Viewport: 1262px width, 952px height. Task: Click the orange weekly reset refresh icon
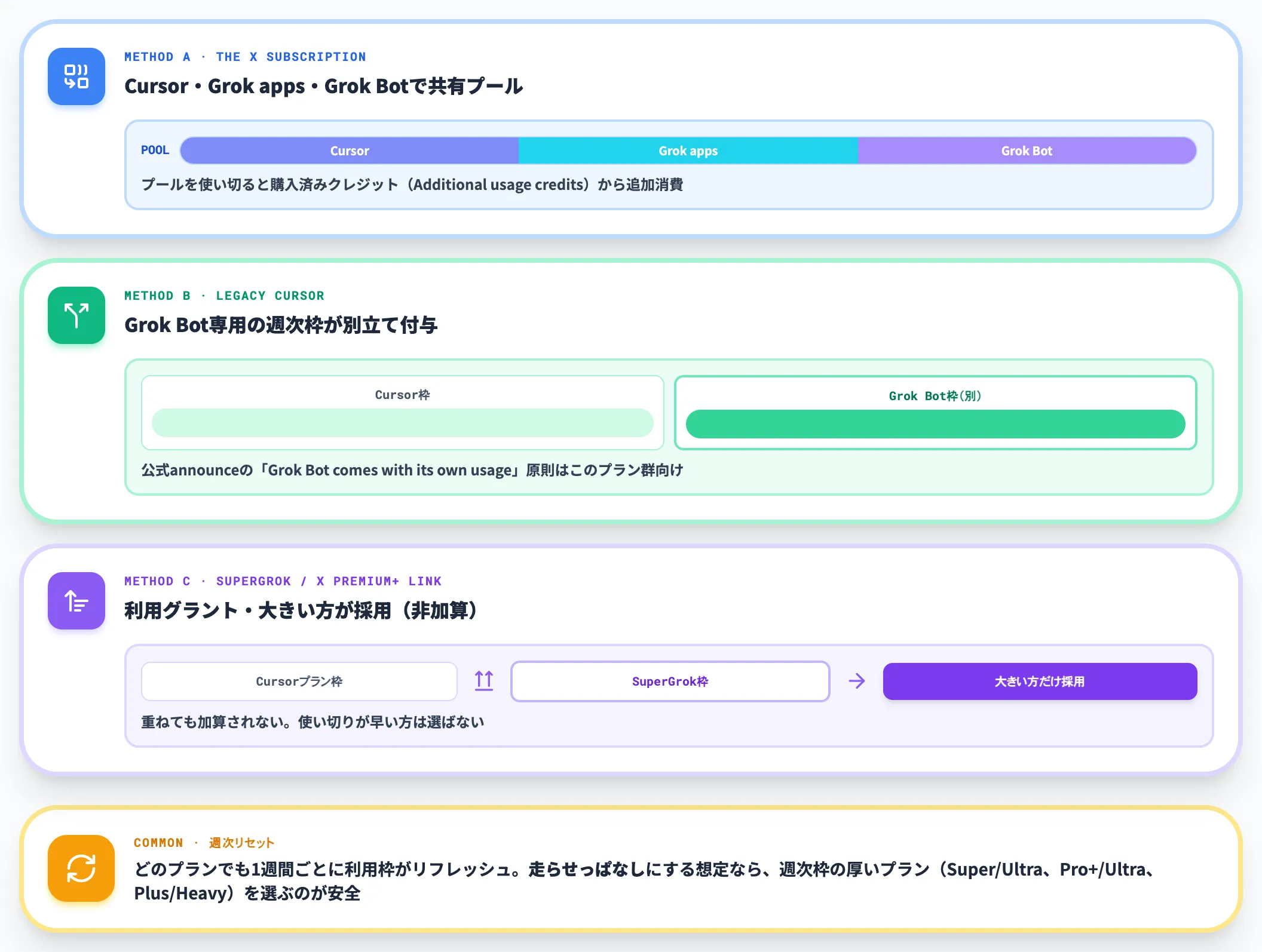[81, 868]
